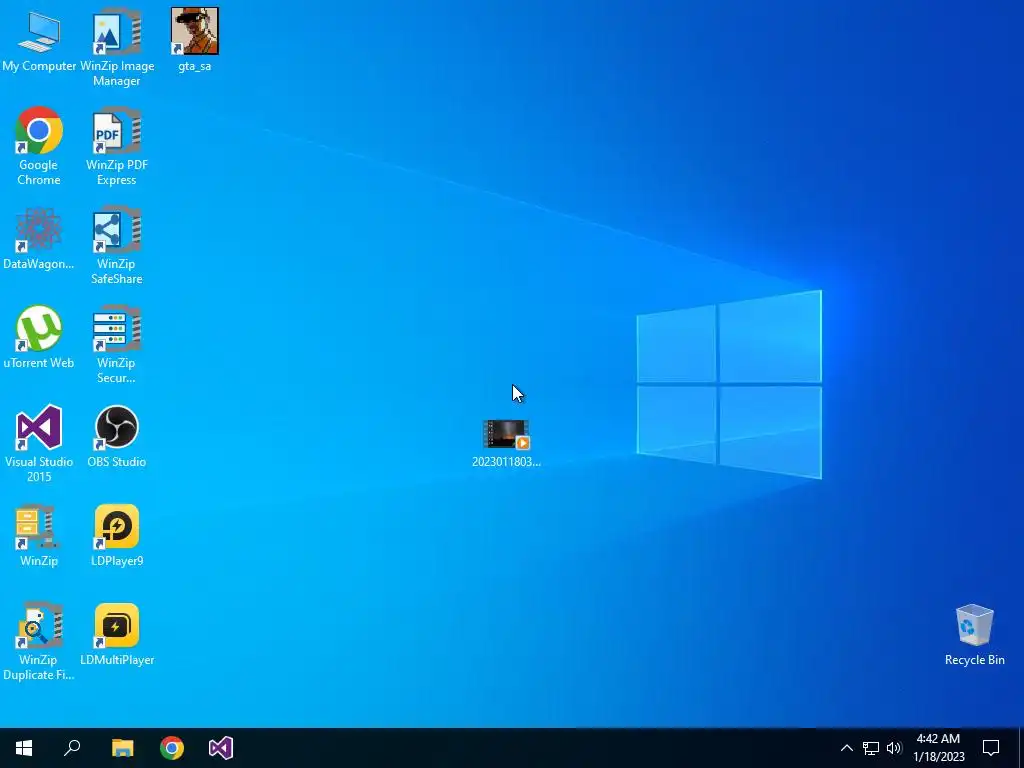This screenshot has width=1024, height=768.
Task: Open the Action Center notifications icon
Action: coord(991,748)
